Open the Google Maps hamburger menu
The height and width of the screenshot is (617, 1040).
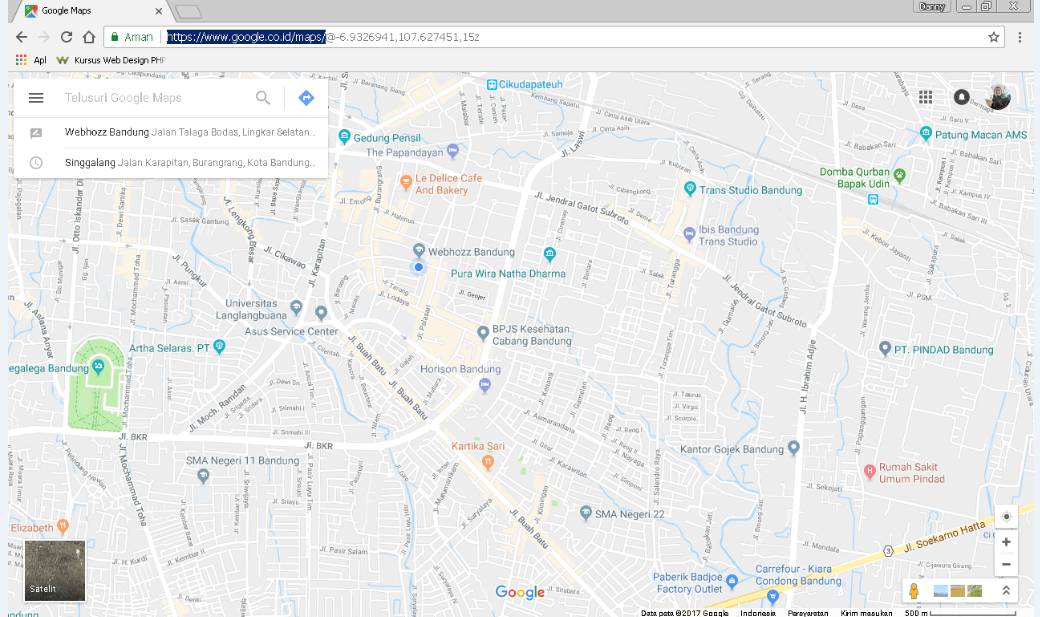point(36,98)
